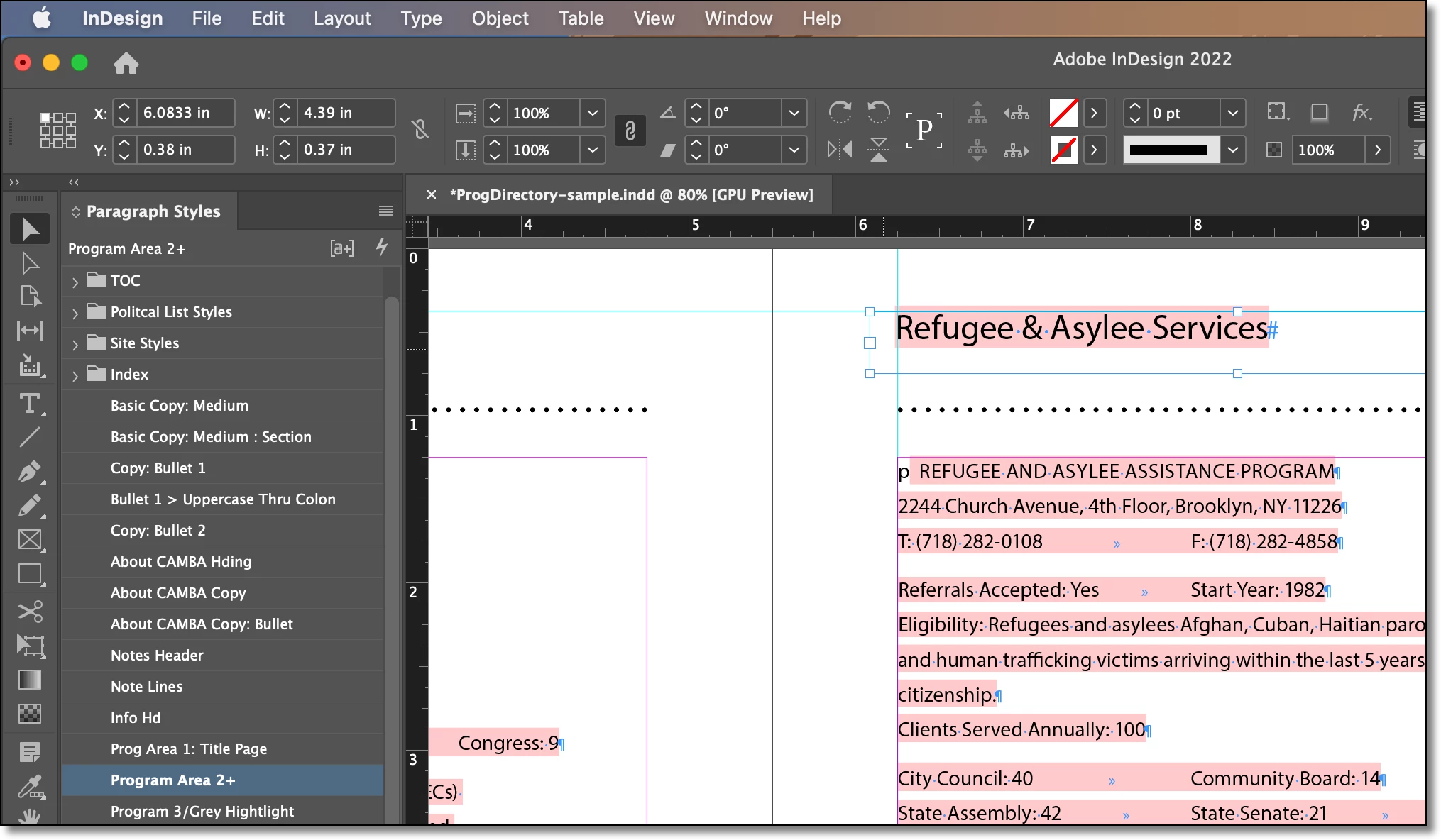Click Rotate 90° Clockwise icon
Screen dimensions: 1441x840
pyautogui.click(x=840, y=112)
